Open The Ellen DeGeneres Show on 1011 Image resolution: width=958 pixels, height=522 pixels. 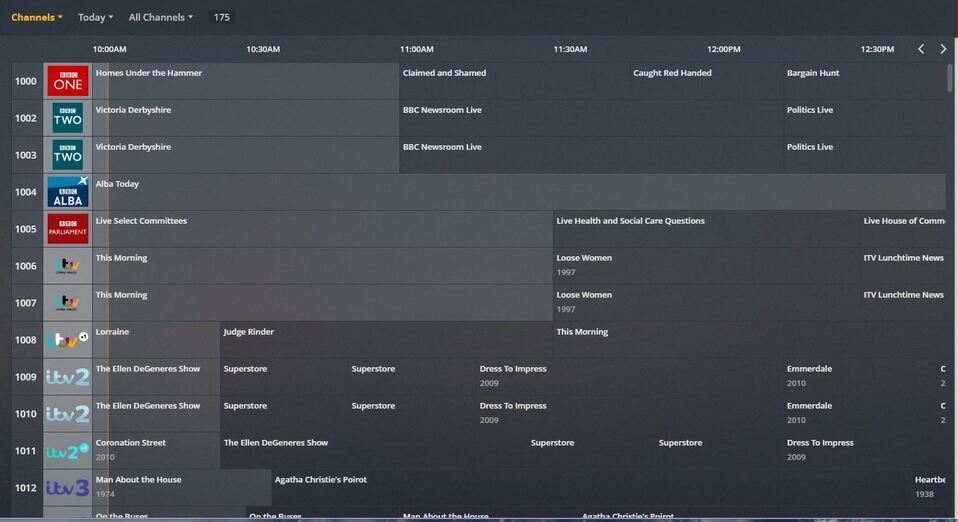click(374, 450)
